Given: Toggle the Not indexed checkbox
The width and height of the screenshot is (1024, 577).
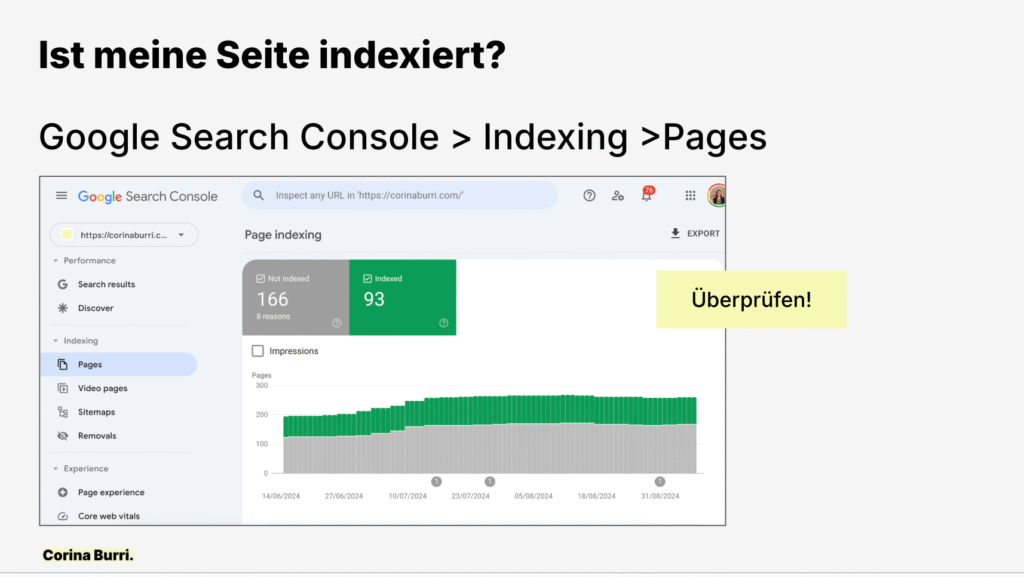Looking at the screenshot, I should [x=260, y=279].
